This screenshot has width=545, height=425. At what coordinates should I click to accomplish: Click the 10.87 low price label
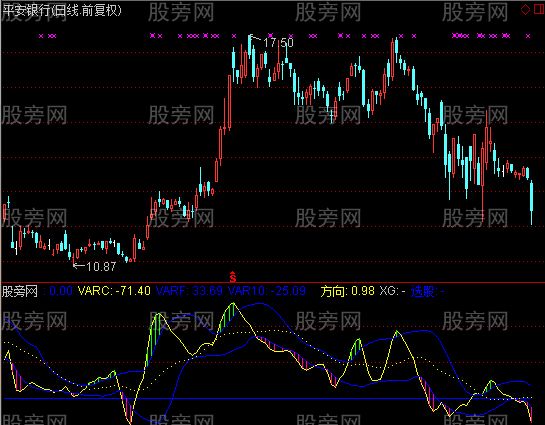[101, 267]
